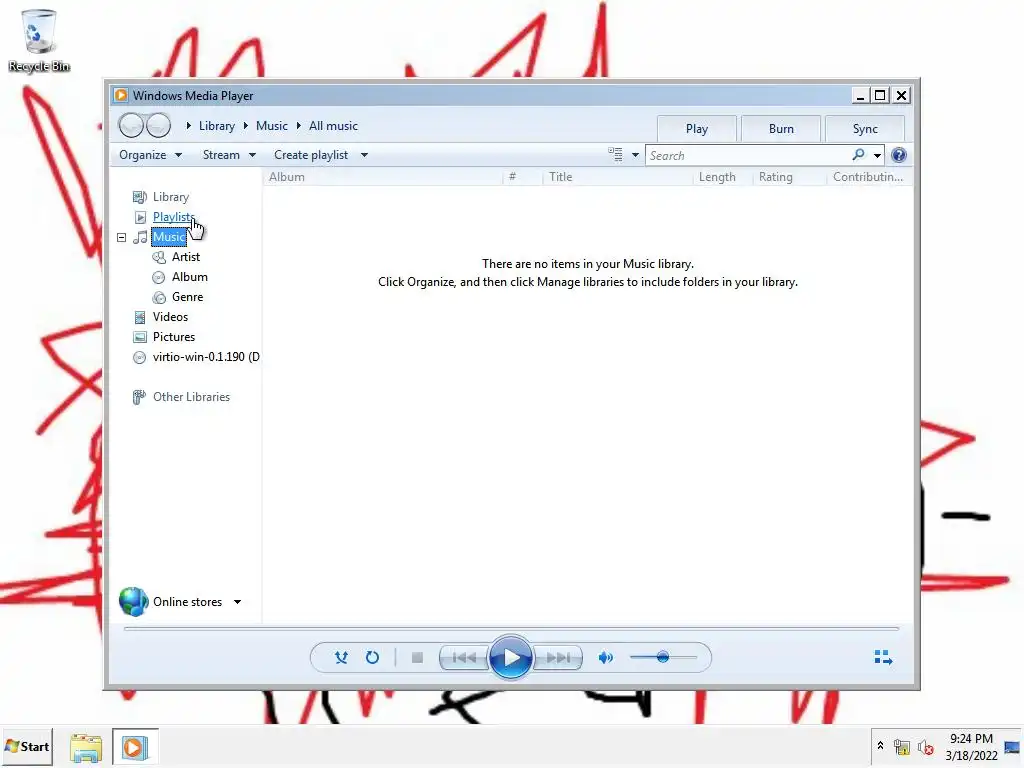
Task: Select Genre under Music
Action: [187, 297]
